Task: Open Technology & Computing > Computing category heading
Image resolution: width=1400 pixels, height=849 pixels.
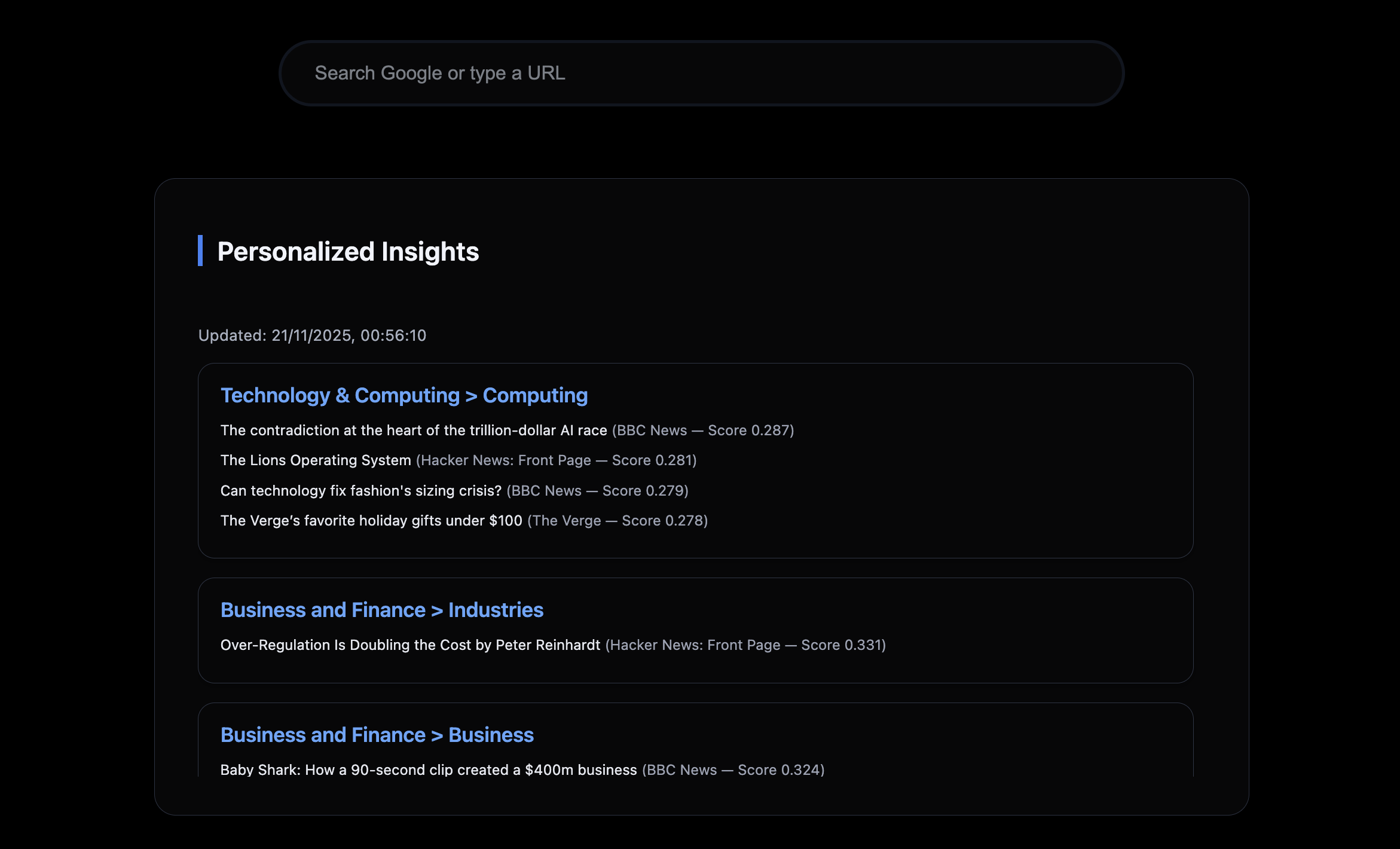Action: (404, 395)
